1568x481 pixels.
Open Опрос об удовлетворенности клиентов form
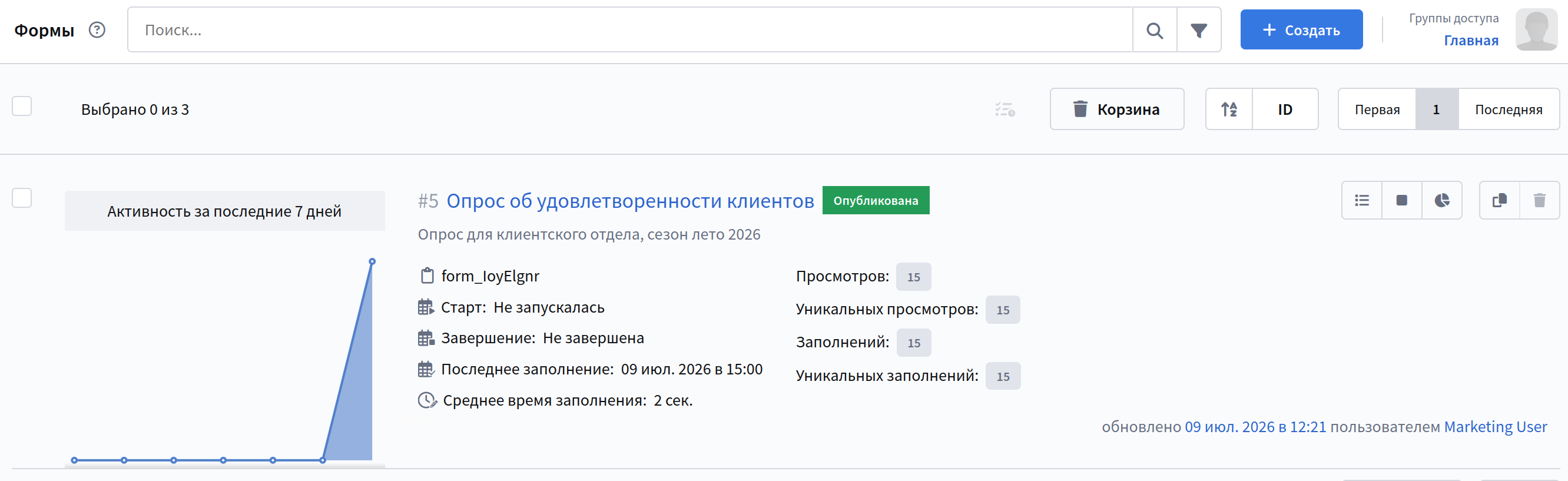click(x=630, y=200)
